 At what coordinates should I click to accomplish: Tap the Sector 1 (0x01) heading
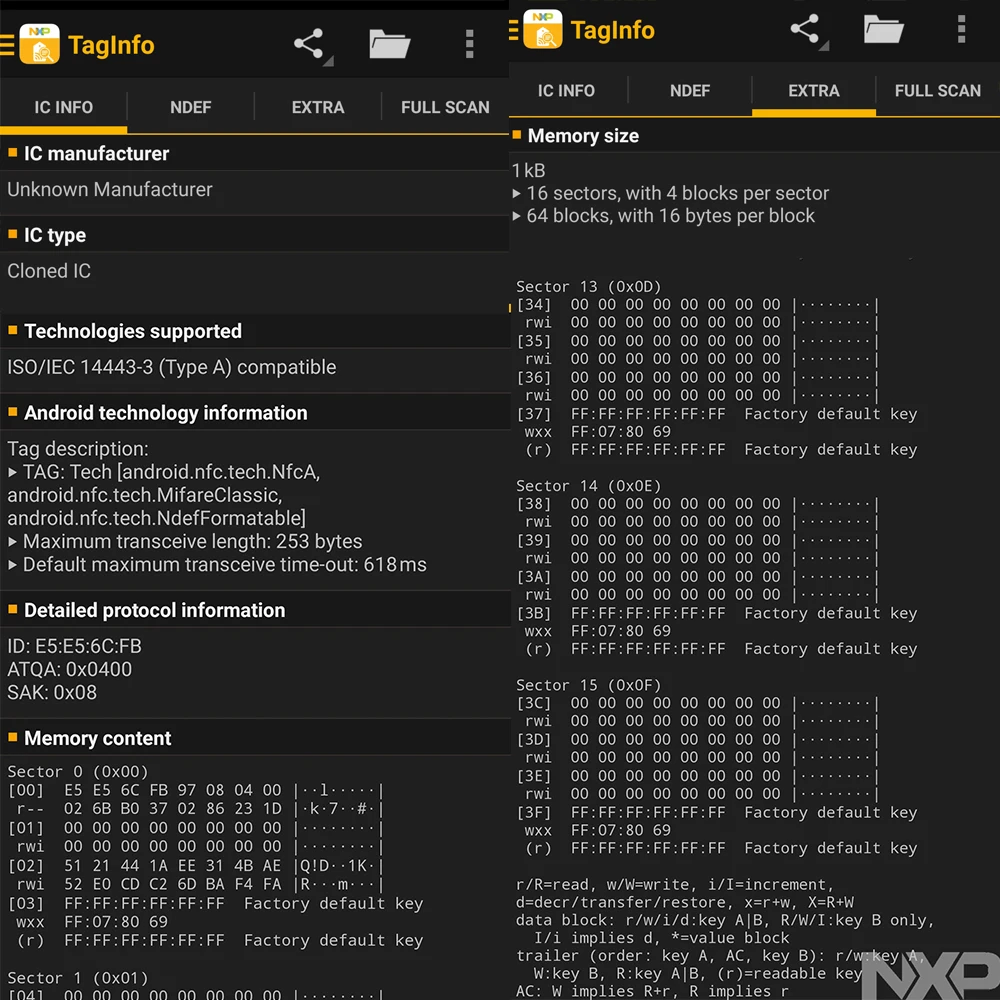[x=78, y=978]
